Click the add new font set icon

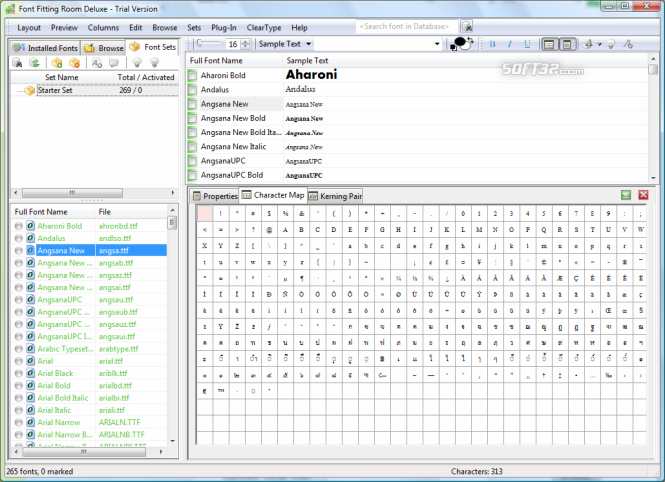point(57,63)
